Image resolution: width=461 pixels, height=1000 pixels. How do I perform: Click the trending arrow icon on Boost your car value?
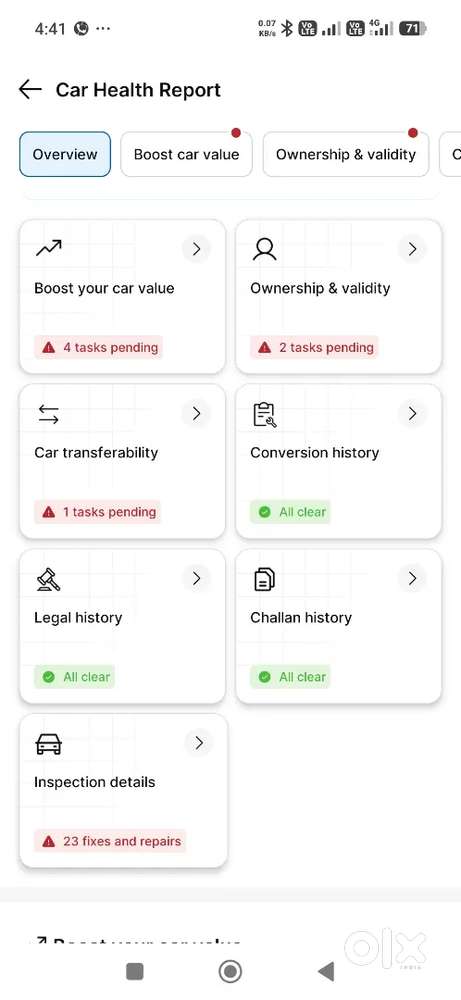48,248
